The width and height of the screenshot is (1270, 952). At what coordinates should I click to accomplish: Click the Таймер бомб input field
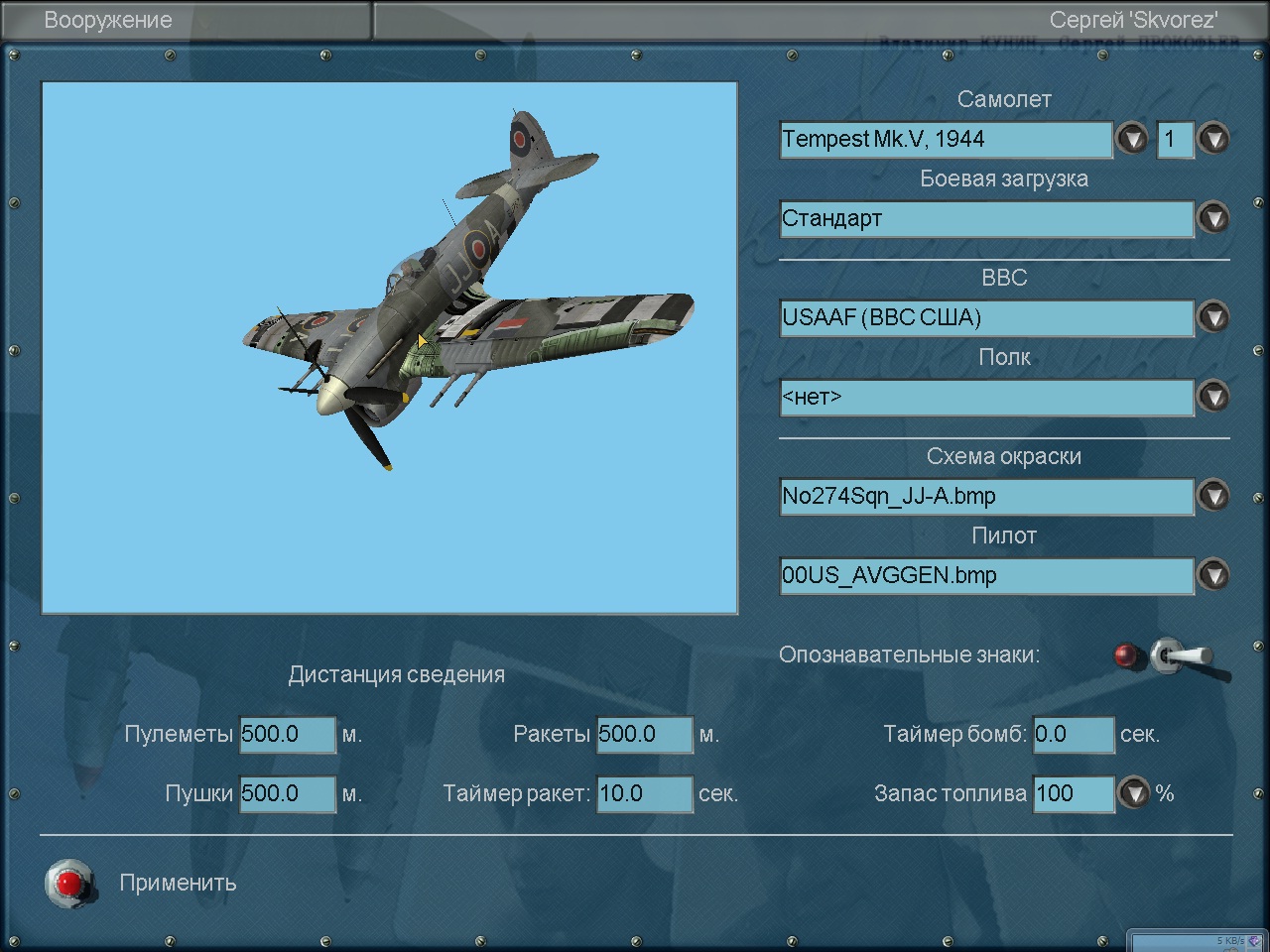coord(1074,734)
